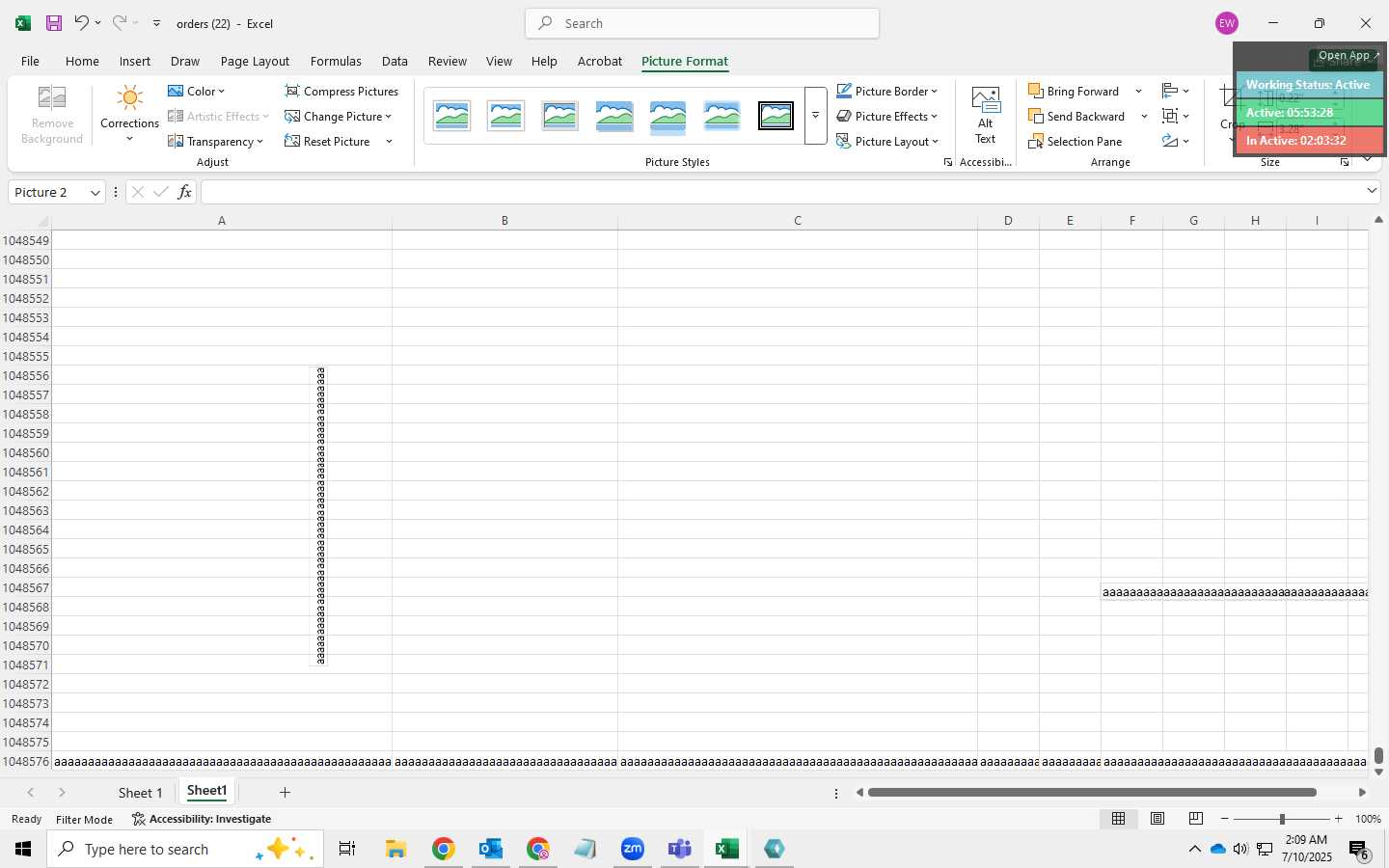This screenshot has height=868, width=1389.
Task: Click Bring Forward button
Action: tap(1074, 91)
